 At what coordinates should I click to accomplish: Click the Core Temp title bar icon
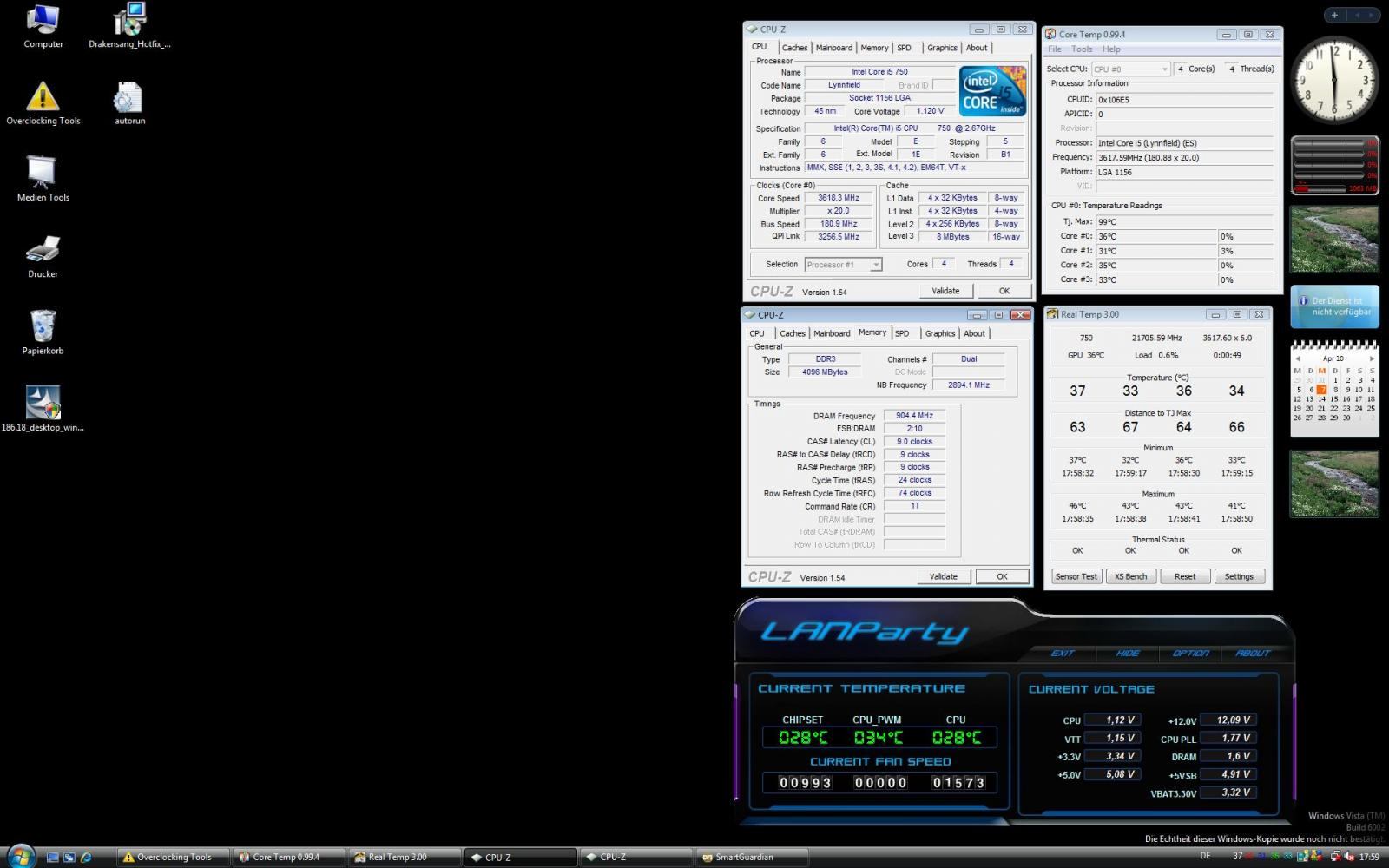[1050, 34]
